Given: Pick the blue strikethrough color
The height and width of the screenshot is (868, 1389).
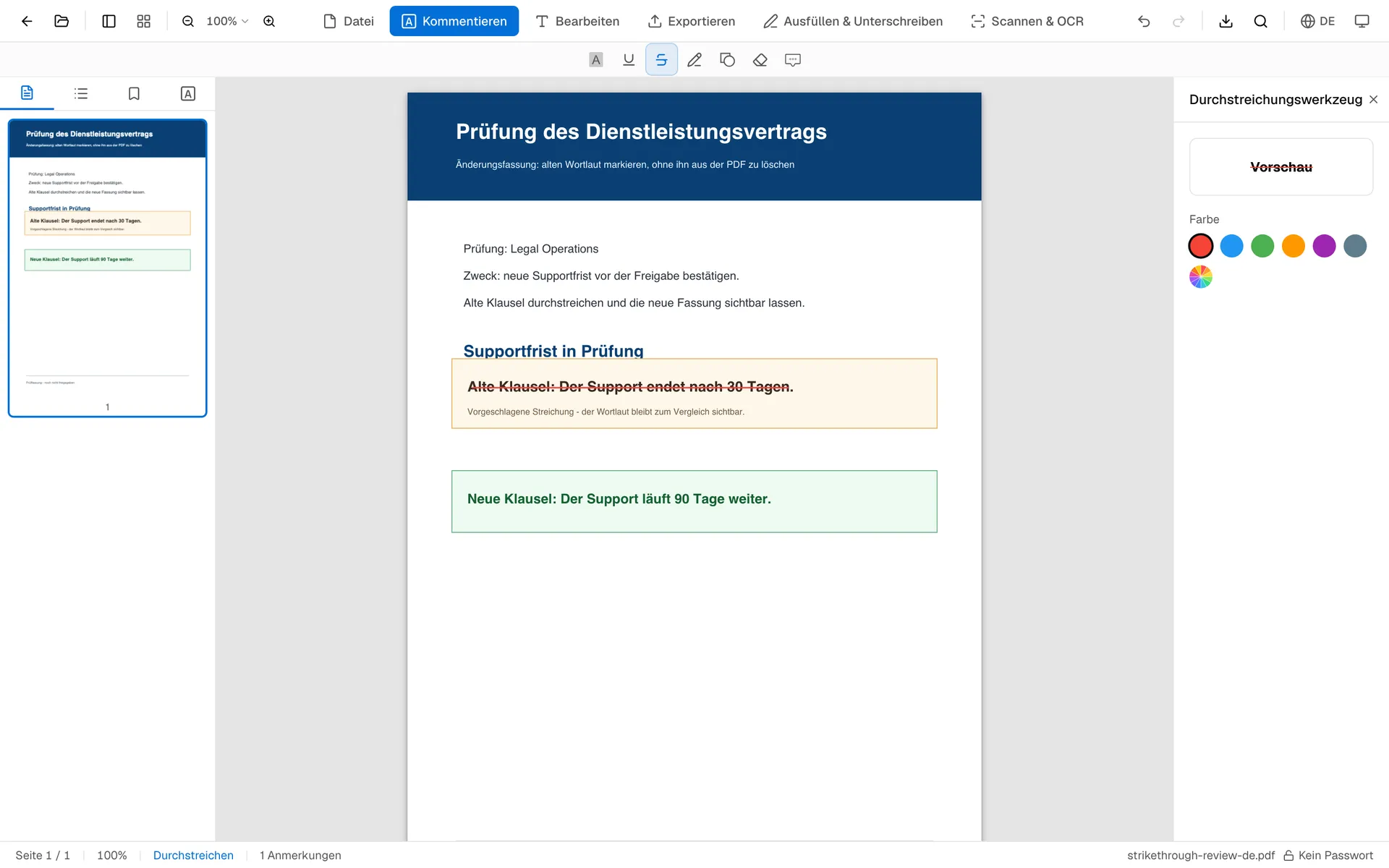Looking at the screenshot, I should tap(1231, 246).
